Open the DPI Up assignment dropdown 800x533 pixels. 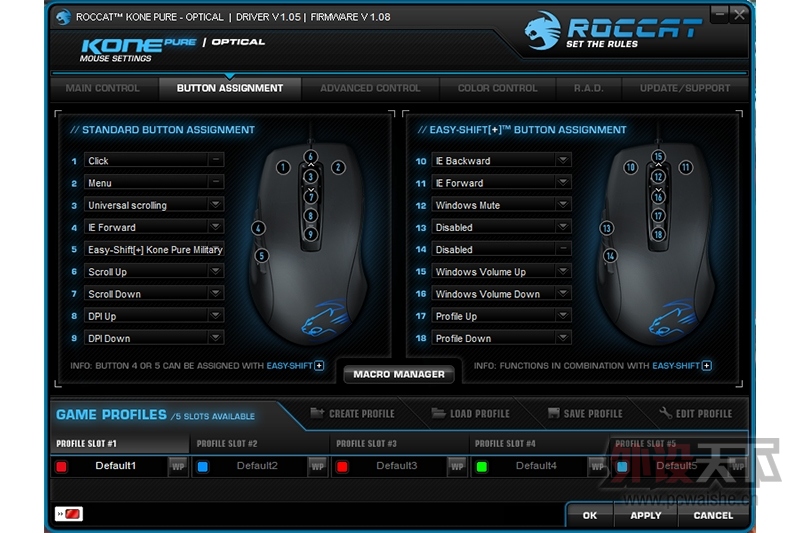coord(215,316)
